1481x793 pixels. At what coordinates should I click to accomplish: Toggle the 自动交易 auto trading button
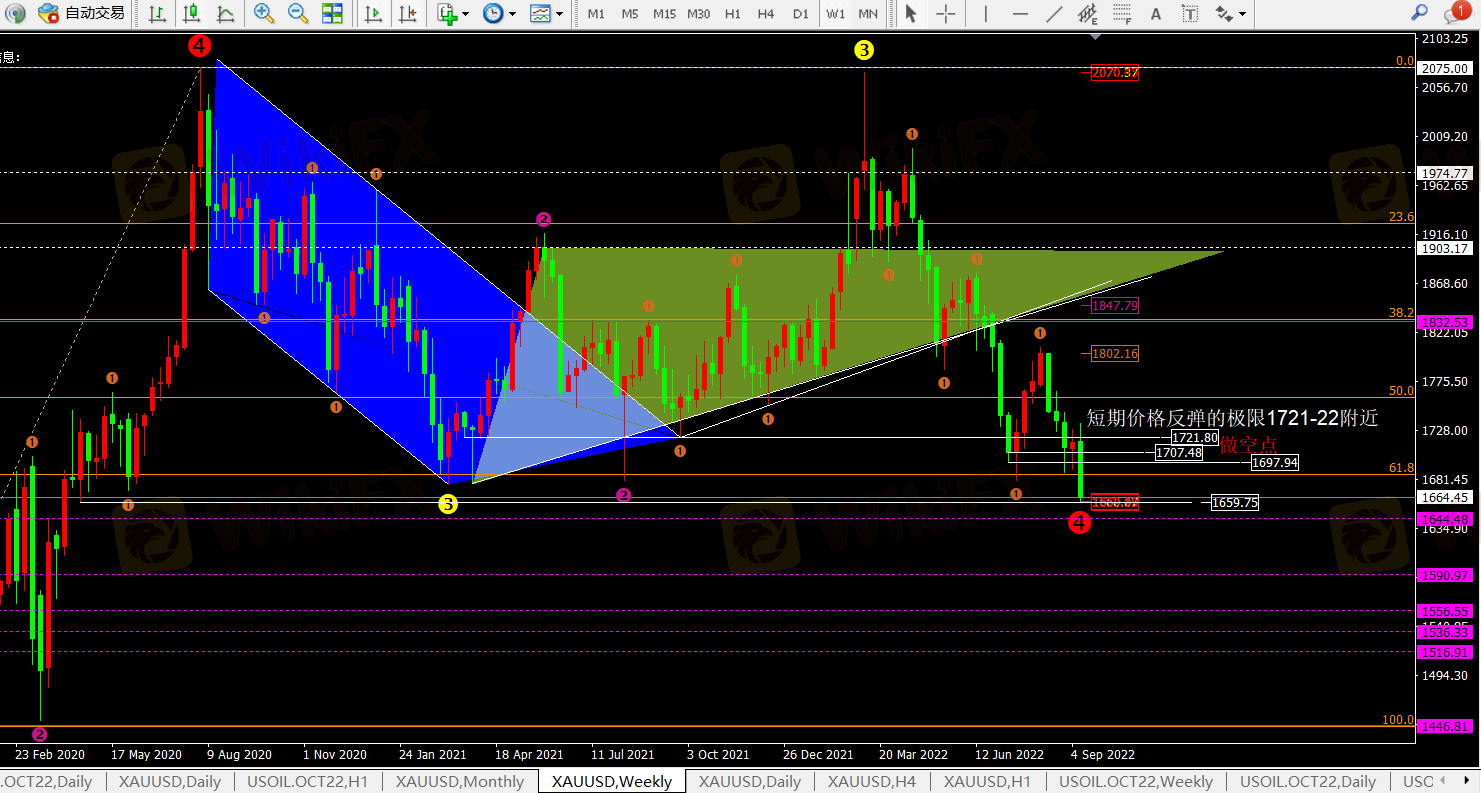coord(82,14)
